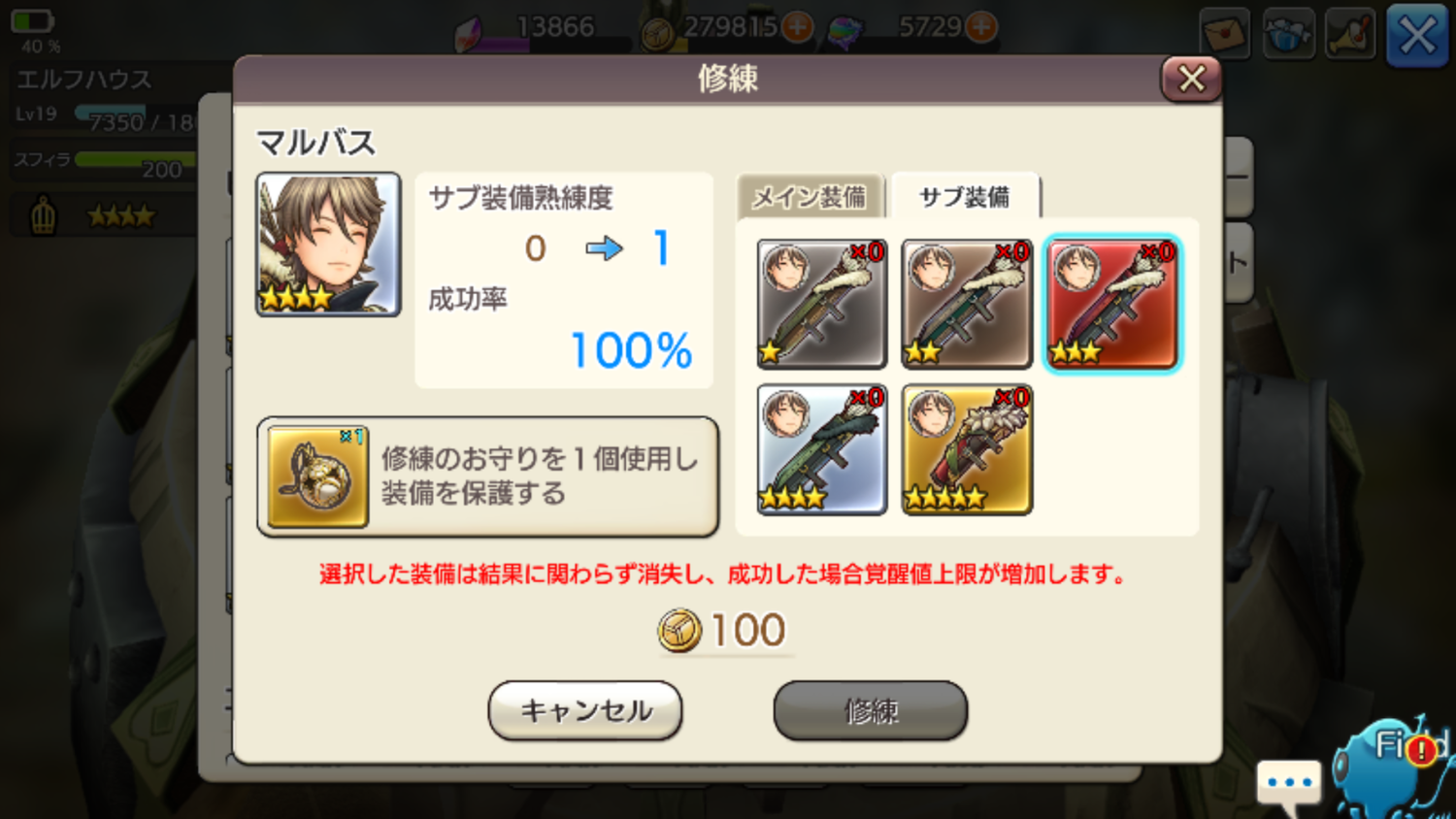Select the four-star silver rifle equipment
1456x819 pixels.
click(821, 449)
